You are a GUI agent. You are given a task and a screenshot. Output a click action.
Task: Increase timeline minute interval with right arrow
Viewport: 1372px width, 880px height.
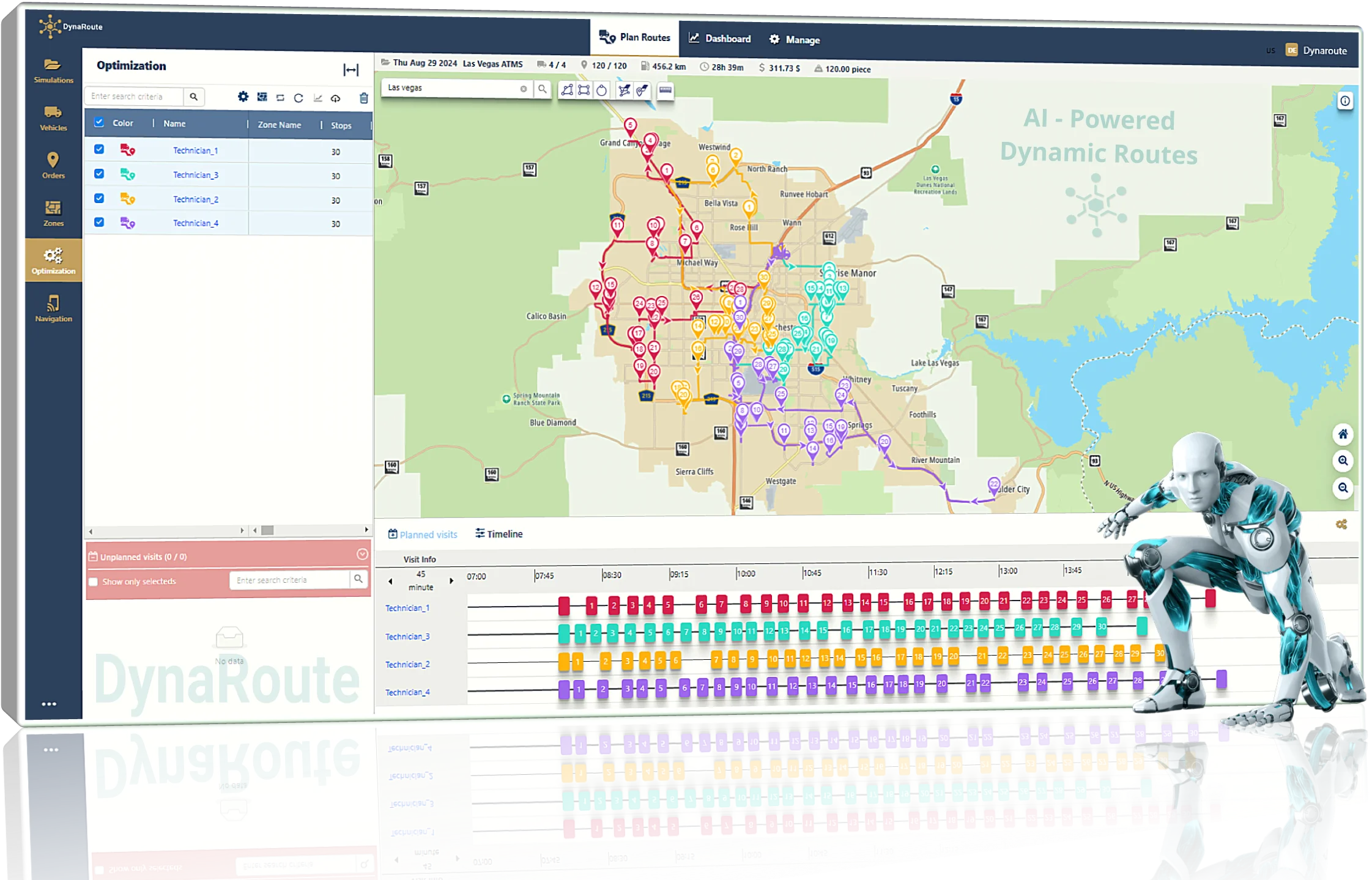pyautogui.click(x=451, y=581)
